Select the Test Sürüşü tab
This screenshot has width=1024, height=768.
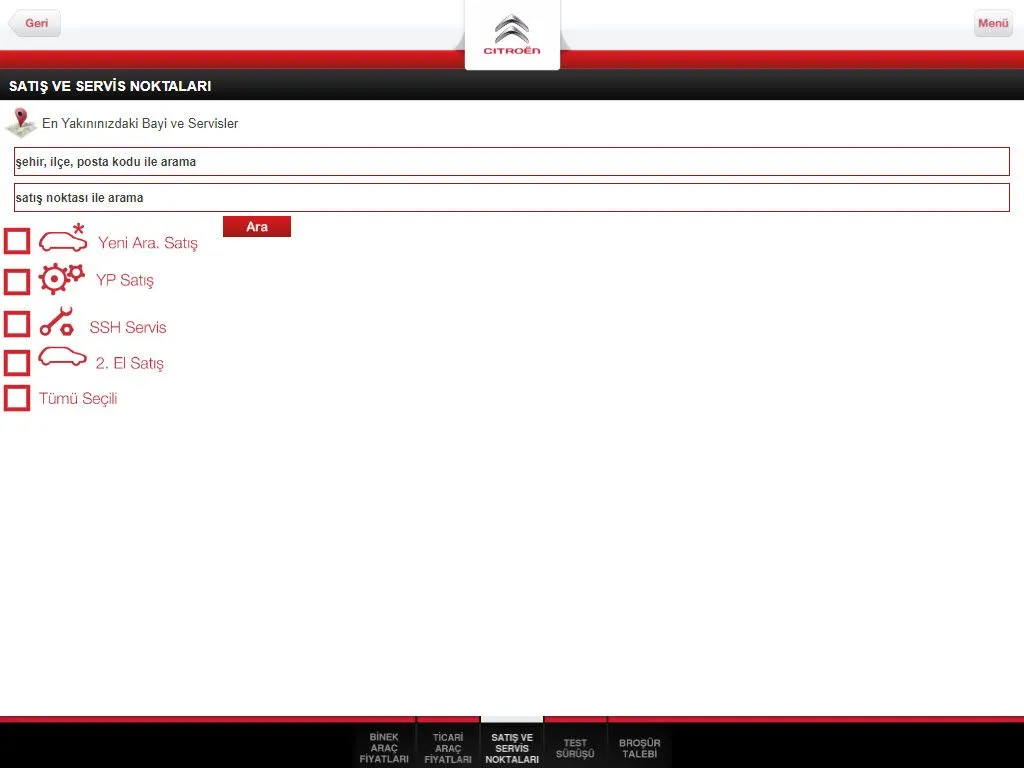575,747
